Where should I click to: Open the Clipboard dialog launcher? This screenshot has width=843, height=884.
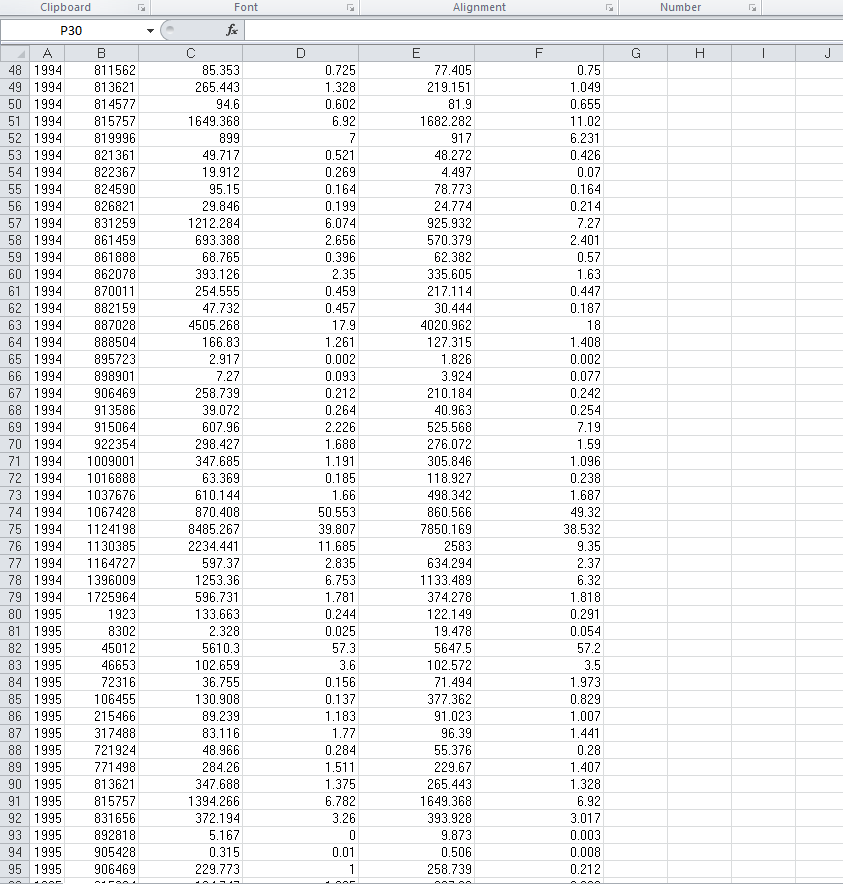[141, 7]
